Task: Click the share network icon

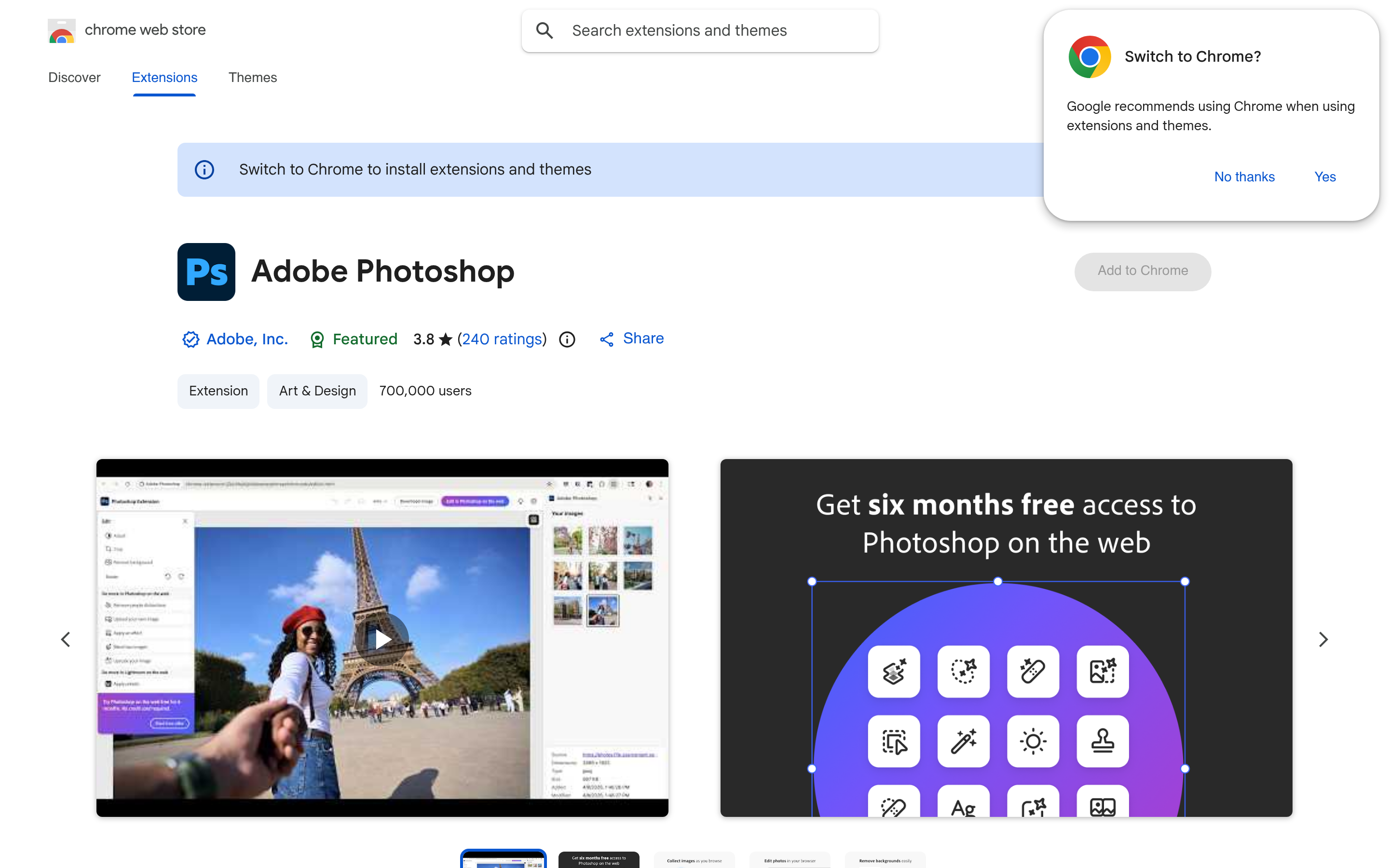Action: click(607, 339)
